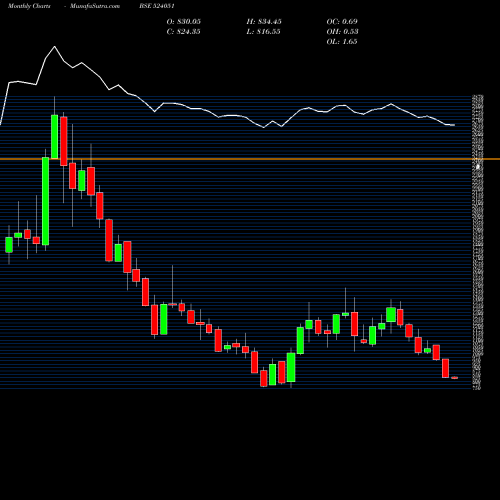Click the OC: 0.69 value
Screen dimensions: 500x500
(x=342, y=22)
